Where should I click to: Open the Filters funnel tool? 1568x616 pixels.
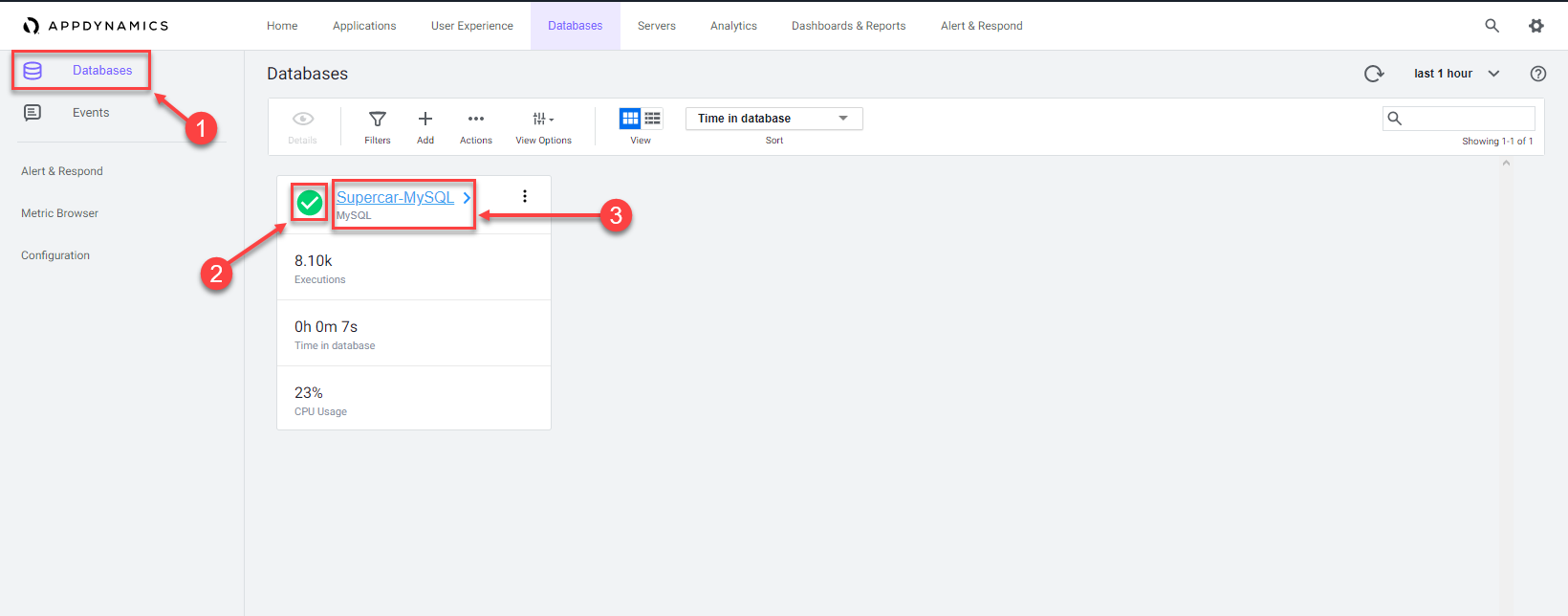(x=378, y=119)
